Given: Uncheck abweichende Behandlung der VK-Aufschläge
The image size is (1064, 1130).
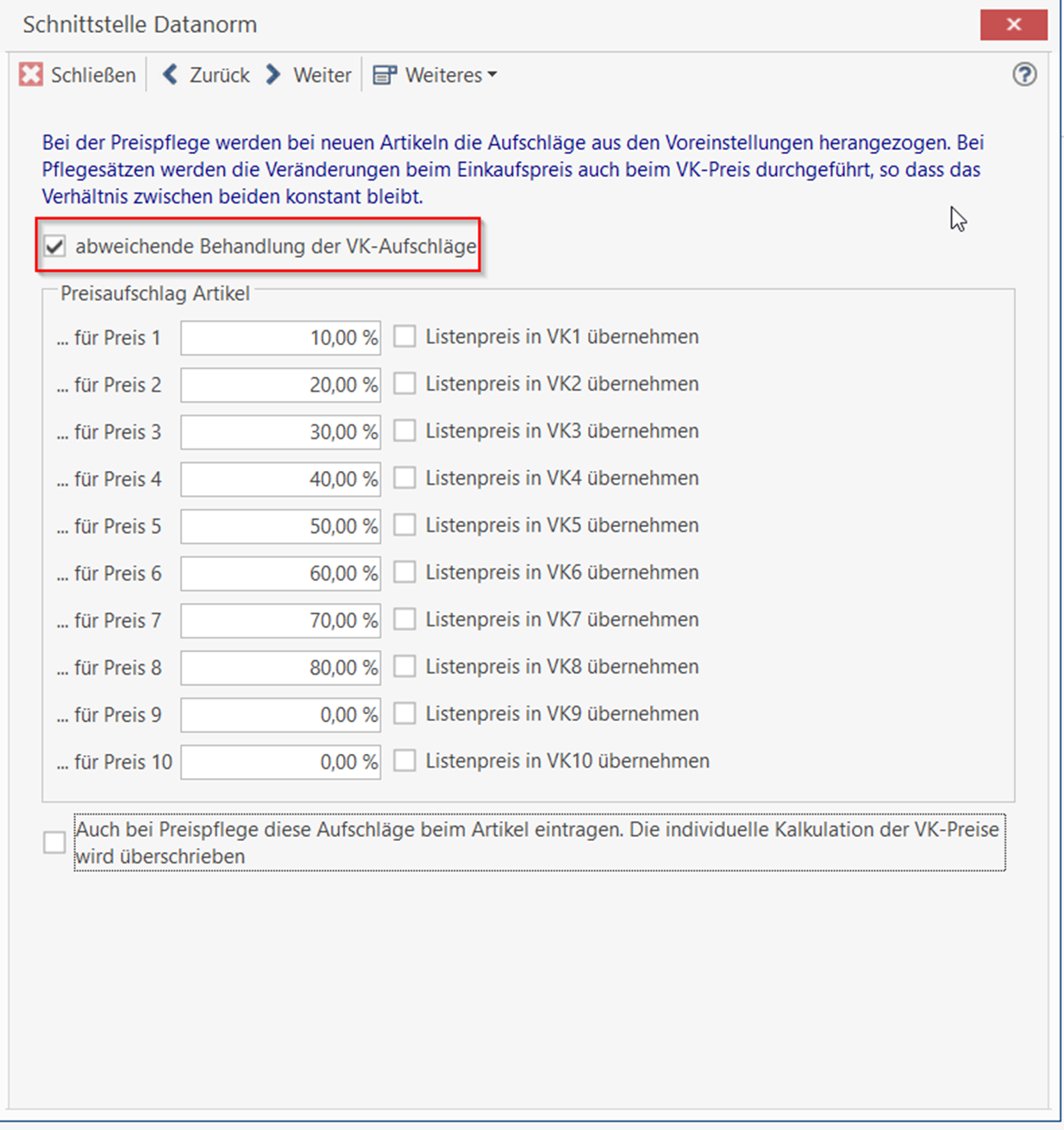Looking at the screenshot, I should 55,247.
